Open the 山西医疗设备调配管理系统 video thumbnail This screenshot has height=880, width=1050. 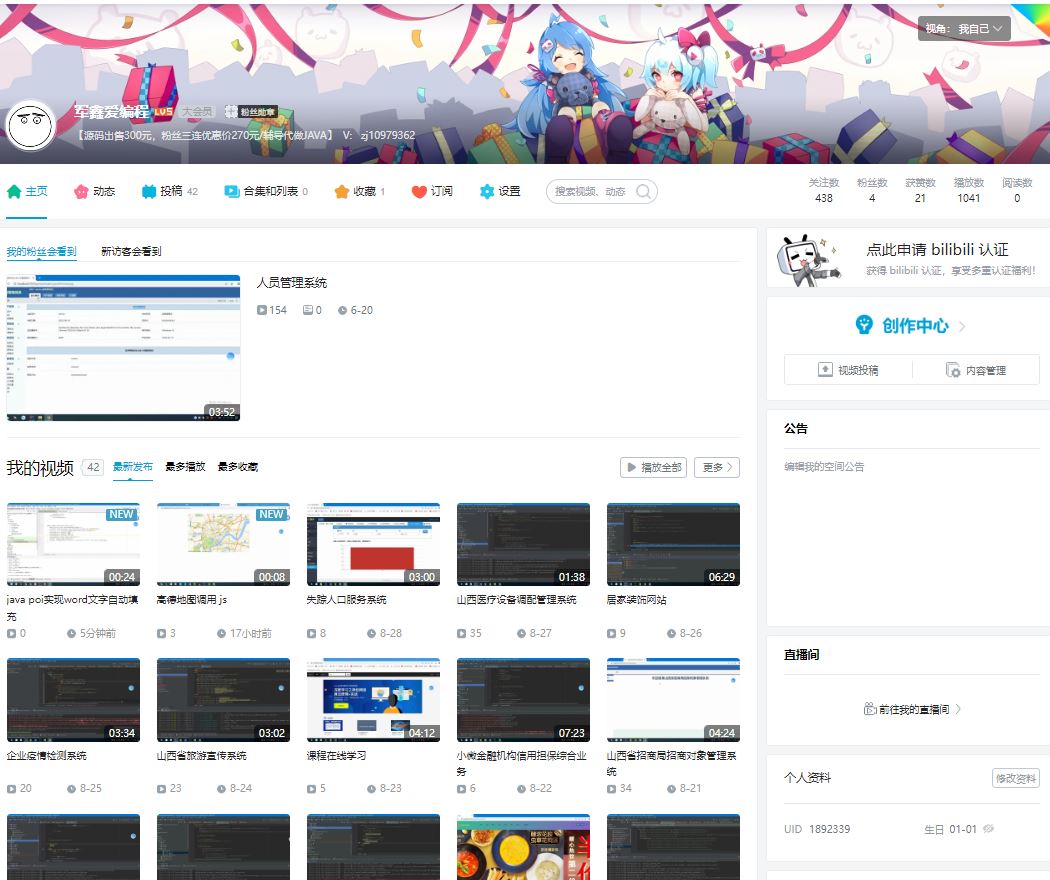pyautogui.click(x=524, y=544)
